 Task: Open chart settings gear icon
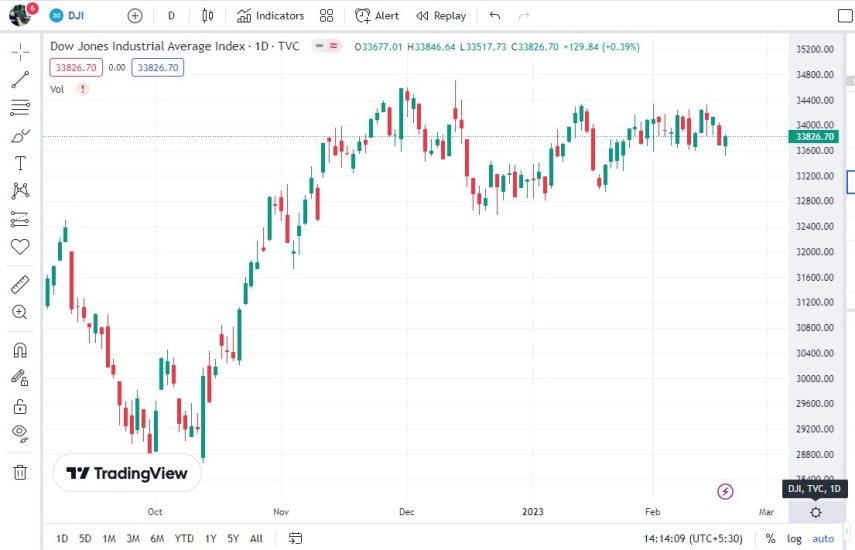pyautogui.click(x=816, y=512)
